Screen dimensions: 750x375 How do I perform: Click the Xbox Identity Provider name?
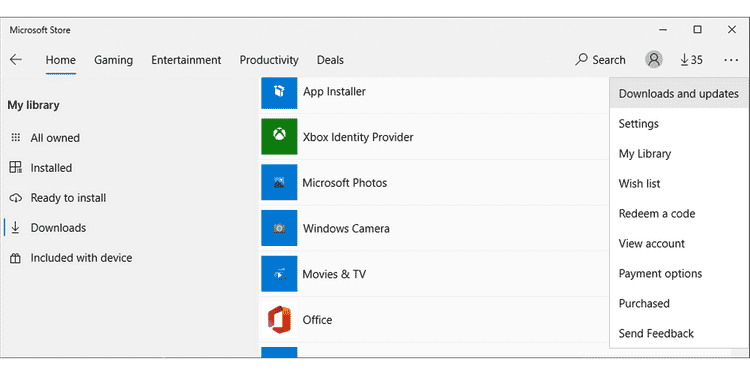[358, 137]
